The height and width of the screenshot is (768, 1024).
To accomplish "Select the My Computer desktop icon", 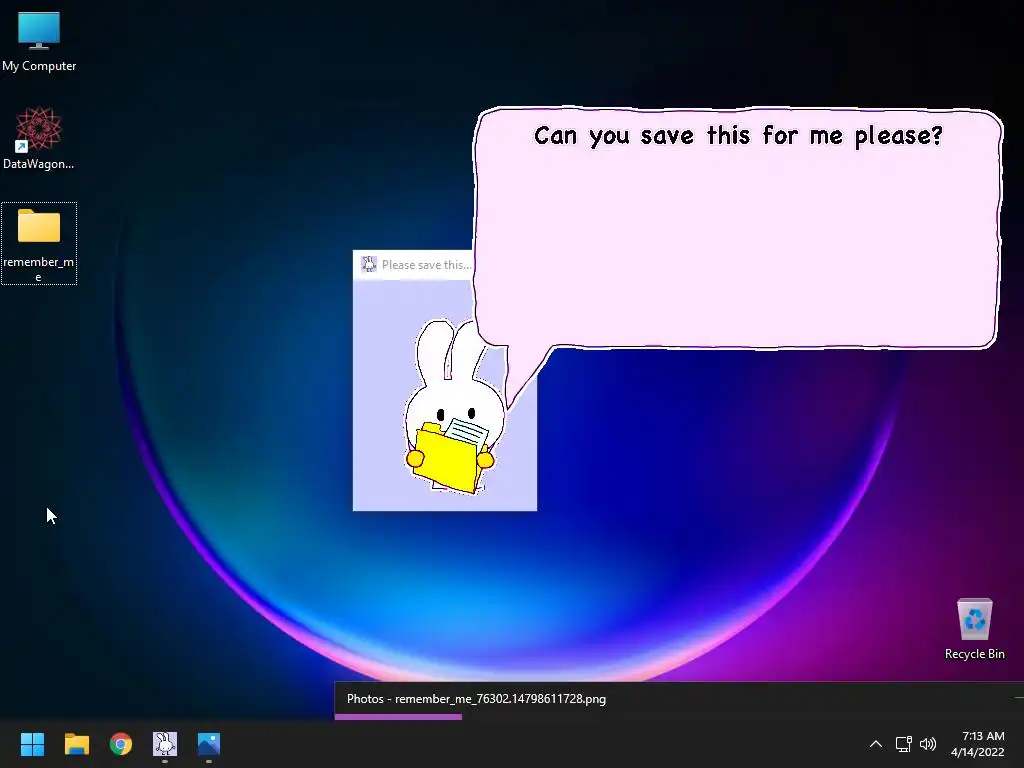I will coord(39,42).
